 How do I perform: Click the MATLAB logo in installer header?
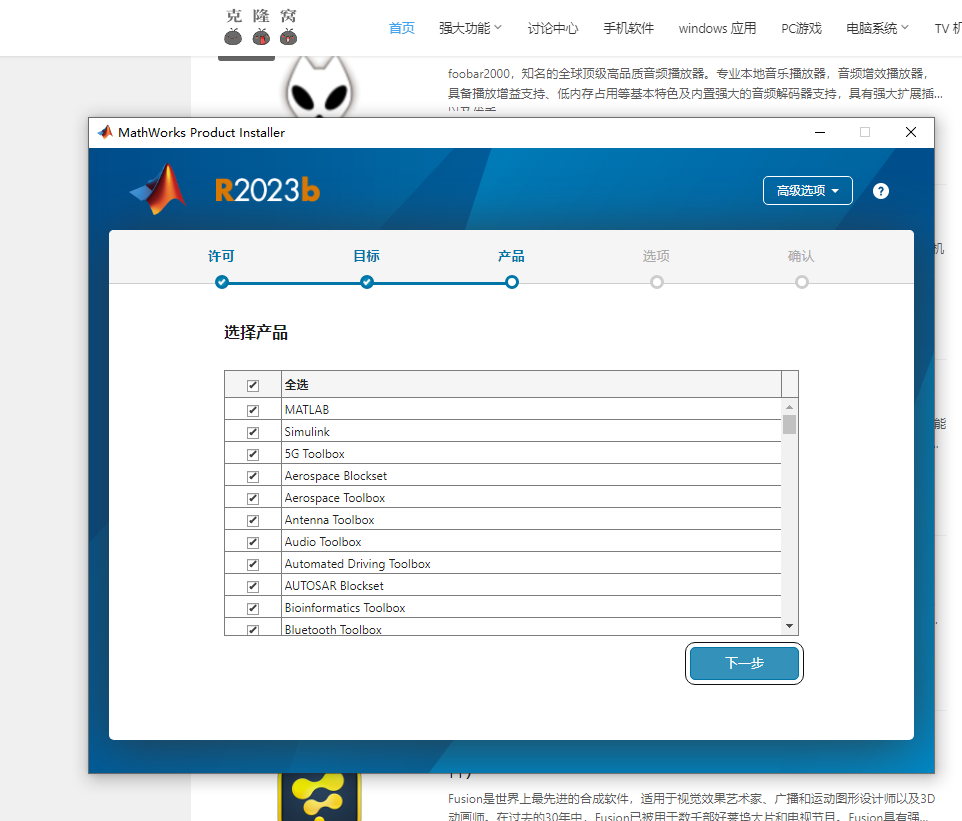pyautogui.click(x=158, y=190)
